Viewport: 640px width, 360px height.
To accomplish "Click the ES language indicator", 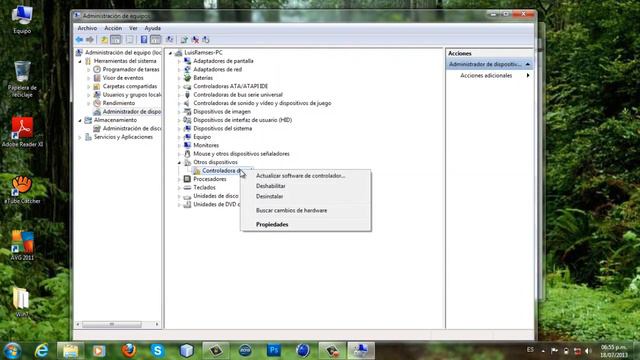I will tap(530, 350).
